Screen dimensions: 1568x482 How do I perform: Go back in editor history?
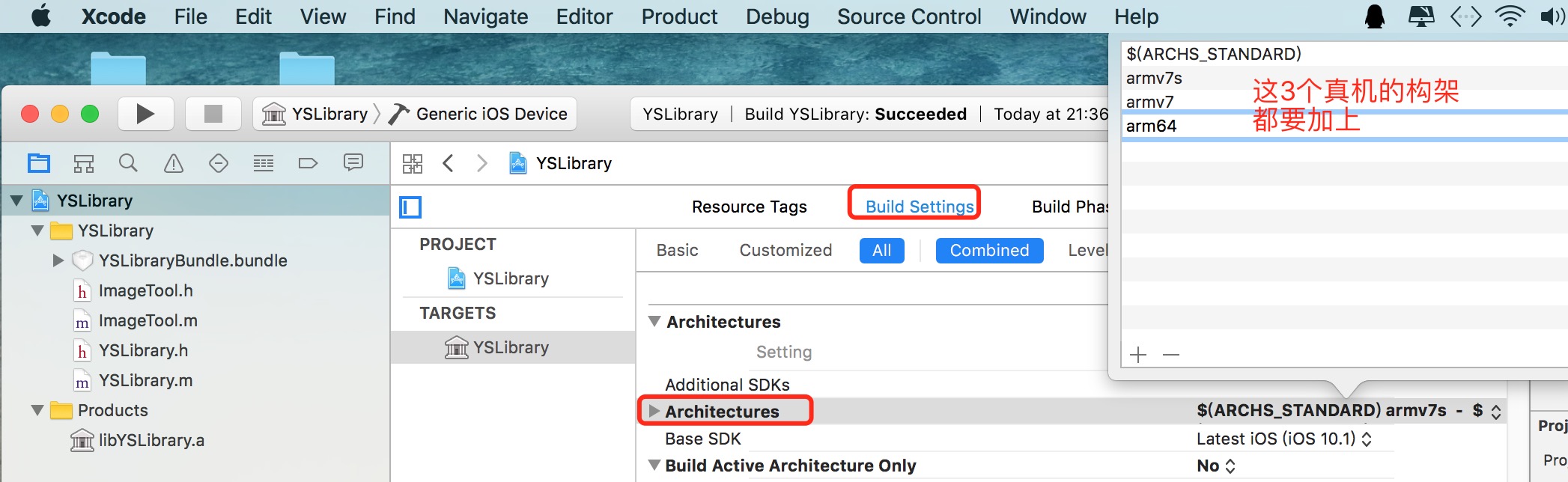(x=449, y=163)
